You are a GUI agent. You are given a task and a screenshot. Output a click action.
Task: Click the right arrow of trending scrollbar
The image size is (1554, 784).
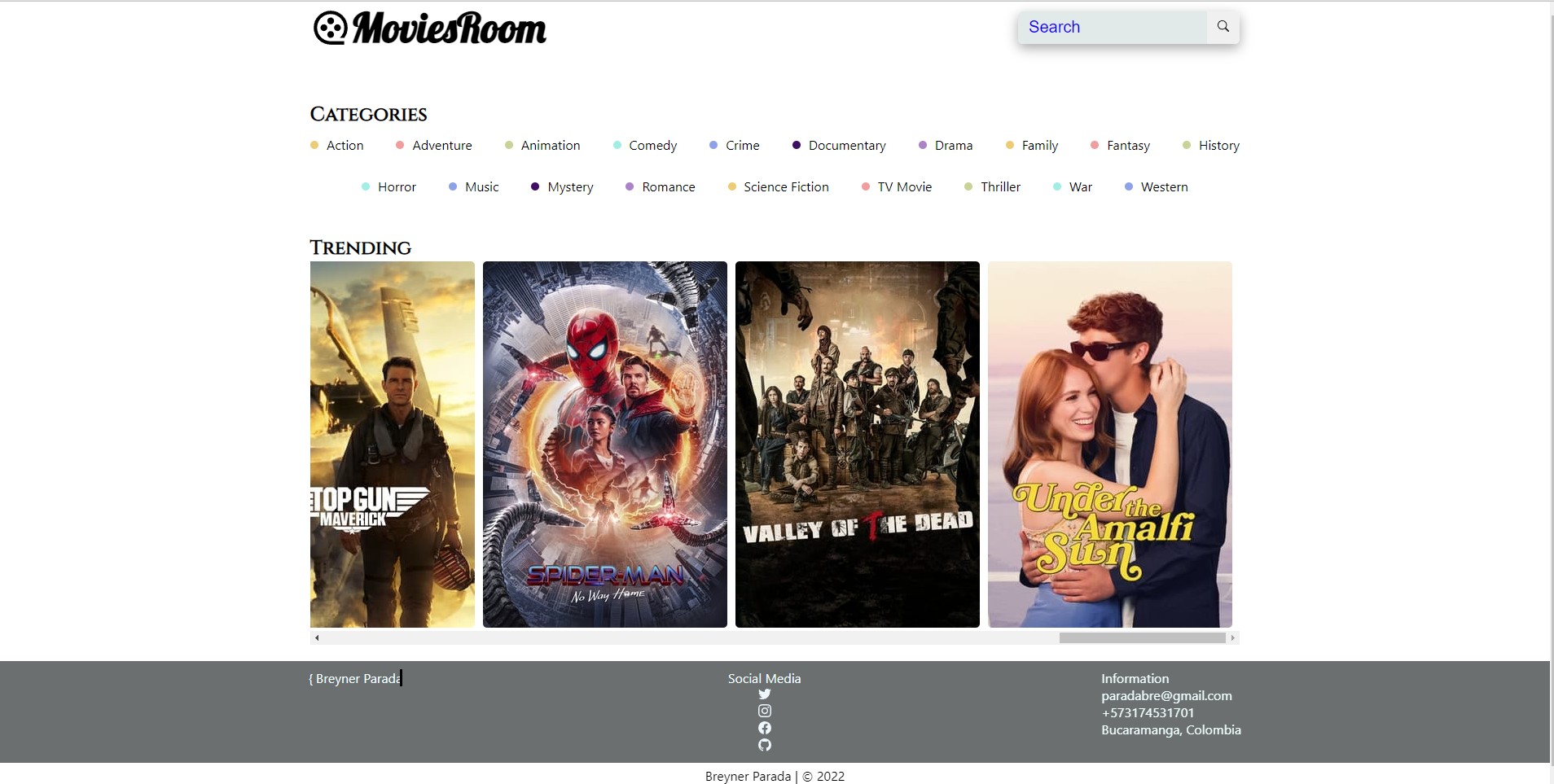click(1233, 638)
